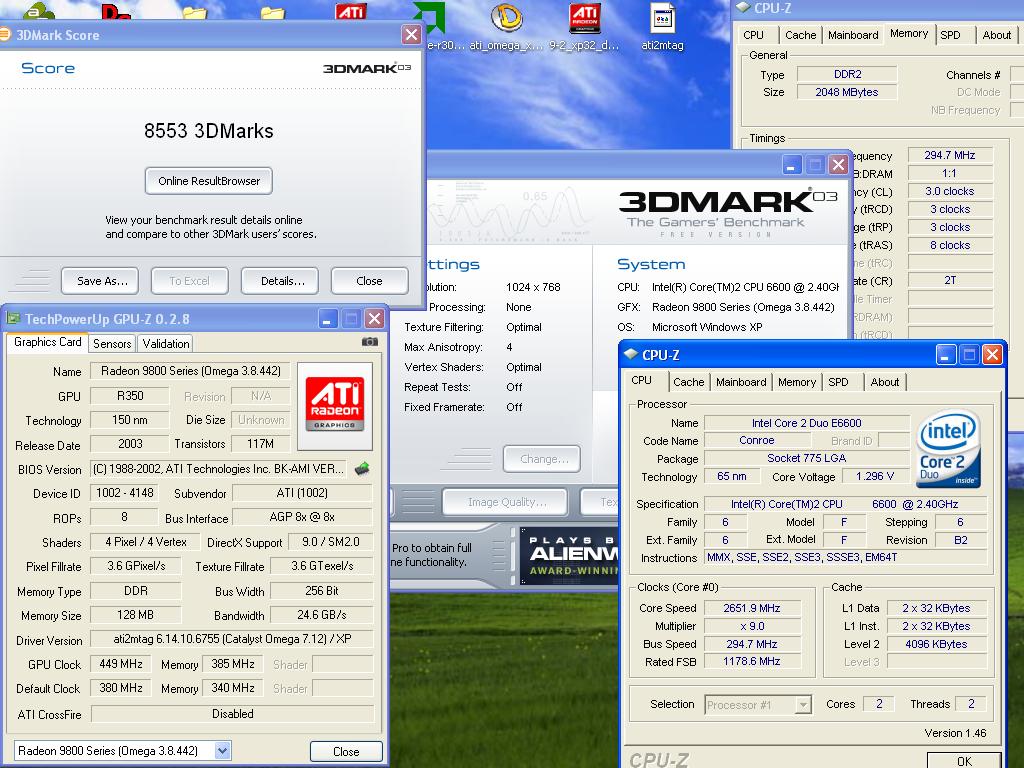Click the Rated FSB 1178.6 MHz value
This screenshot has height=768, width=1024.
(x=752, y=662)
